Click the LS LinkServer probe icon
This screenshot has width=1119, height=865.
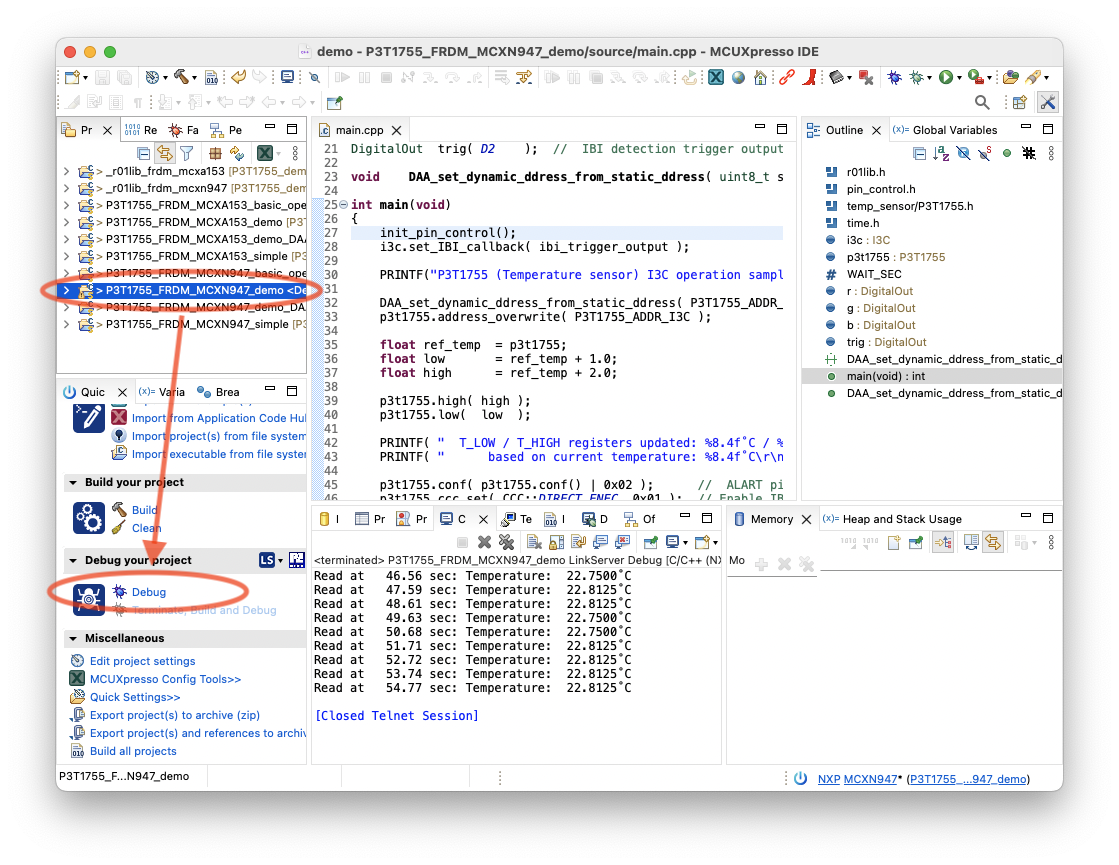[x=266, y=560]
